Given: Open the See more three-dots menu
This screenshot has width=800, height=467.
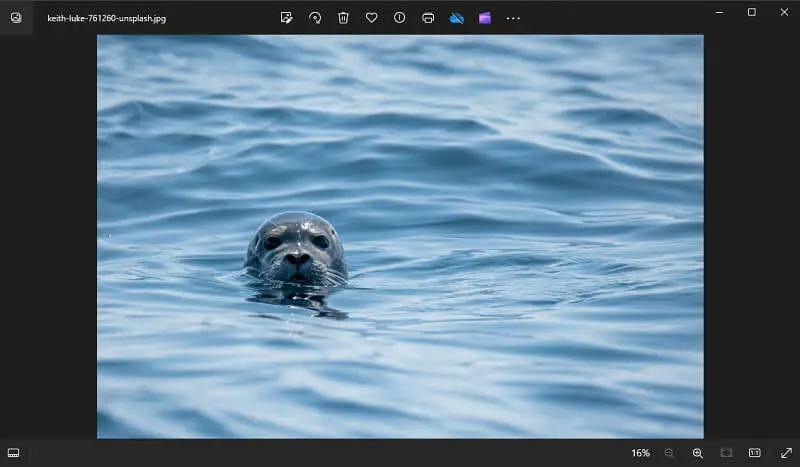Looking at the screenshot, I should pyautogui.click(x=513, y=18).
